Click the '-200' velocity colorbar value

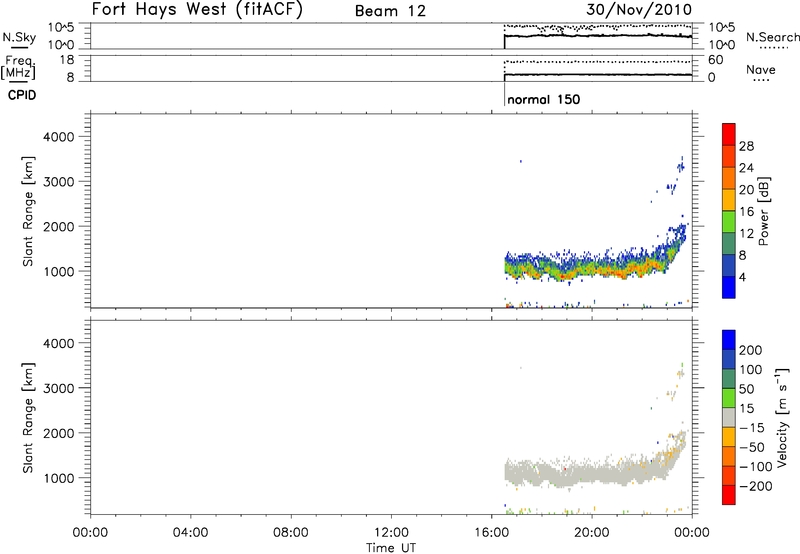click(x=756, y=486)
